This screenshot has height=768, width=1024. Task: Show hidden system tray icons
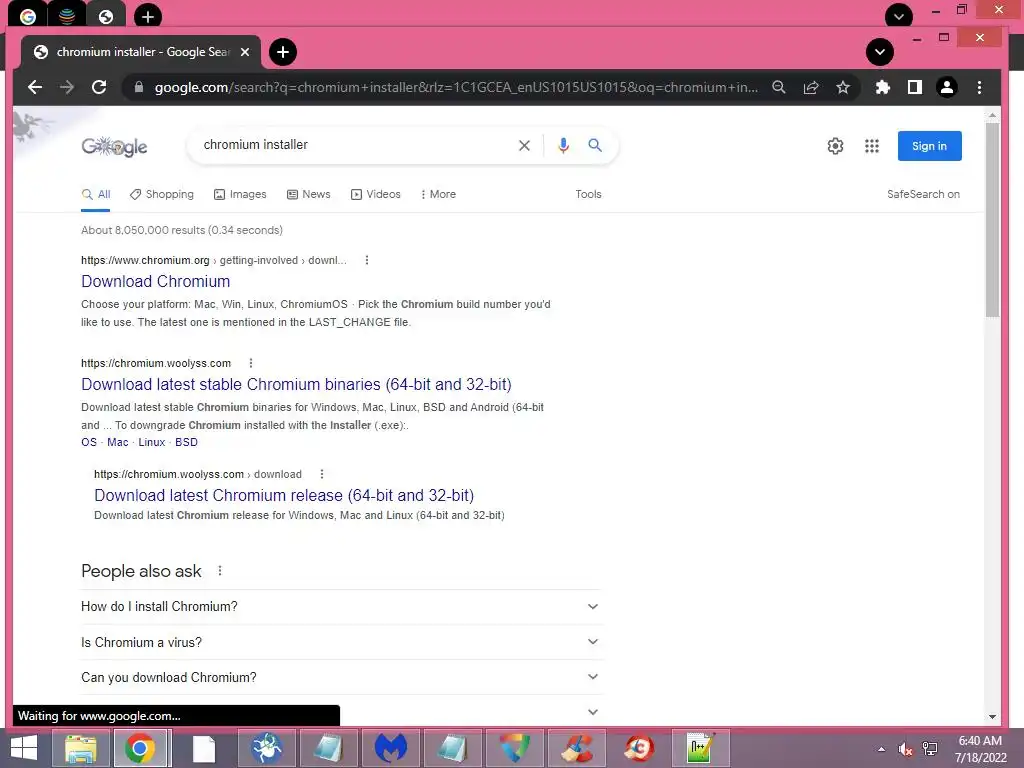point(881,749)
